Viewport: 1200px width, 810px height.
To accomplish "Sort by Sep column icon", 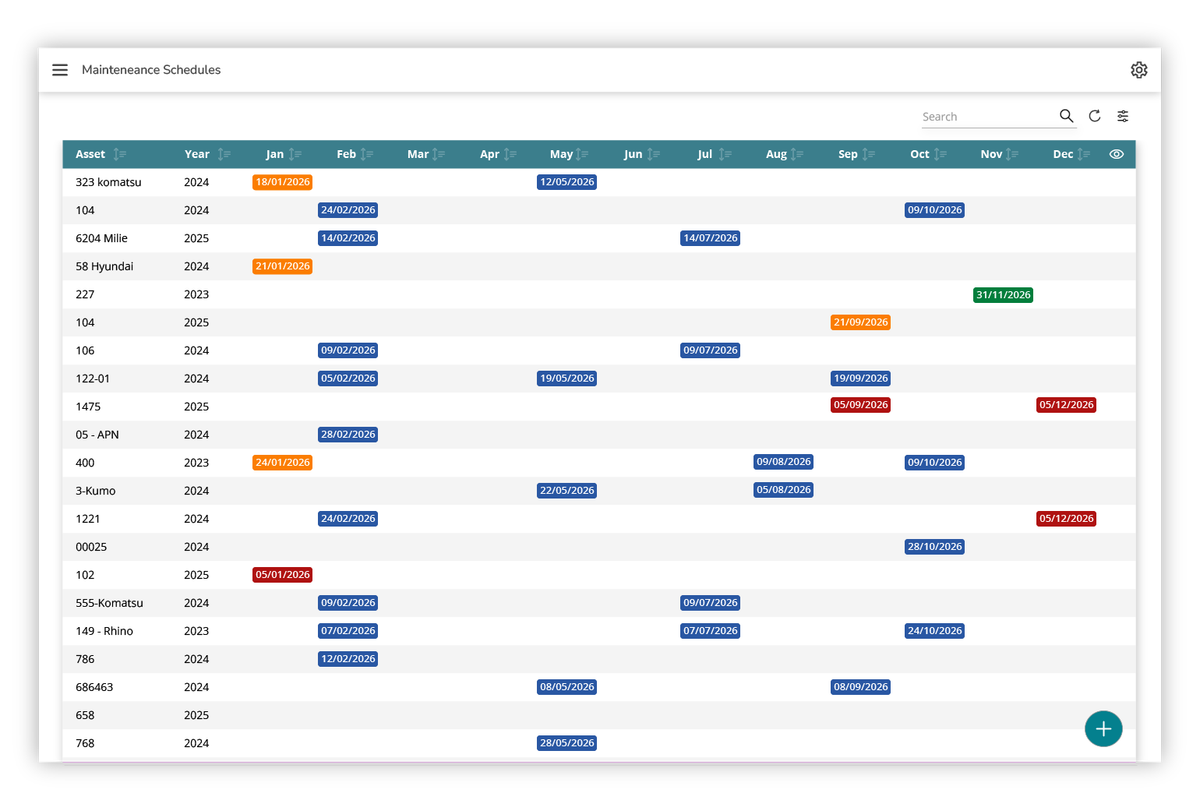I will click(869, 154).
